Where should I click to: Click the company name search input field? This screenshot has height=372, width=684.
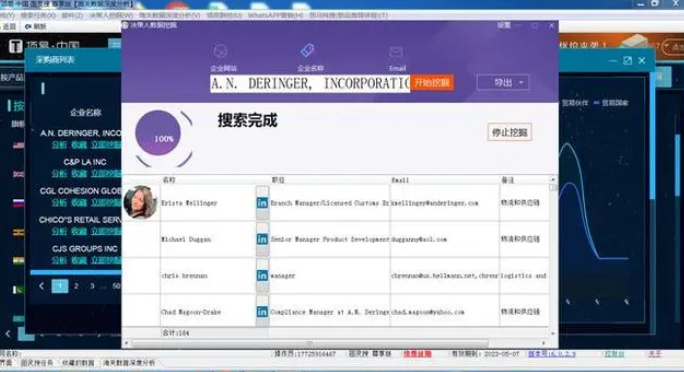pyautogui.click(x=310, y=83)
